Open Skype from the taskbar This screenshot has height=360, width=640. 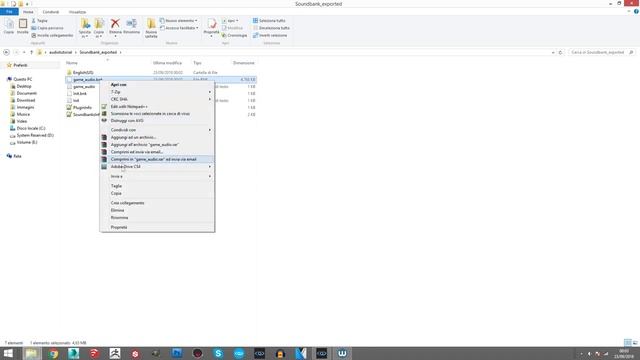(218, 353)
